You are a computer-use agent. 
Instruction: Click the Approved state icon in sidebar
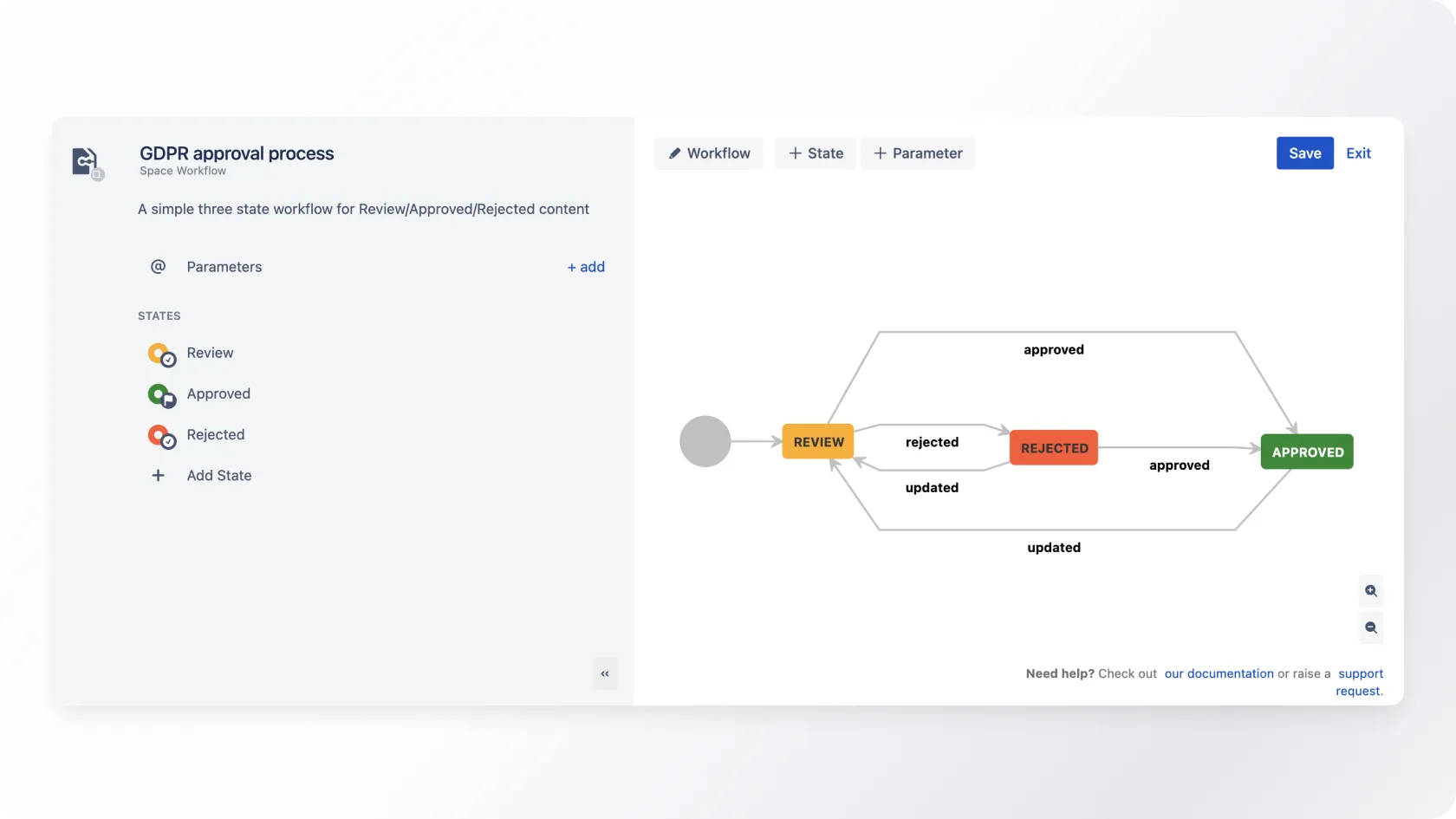coord(161,395)
